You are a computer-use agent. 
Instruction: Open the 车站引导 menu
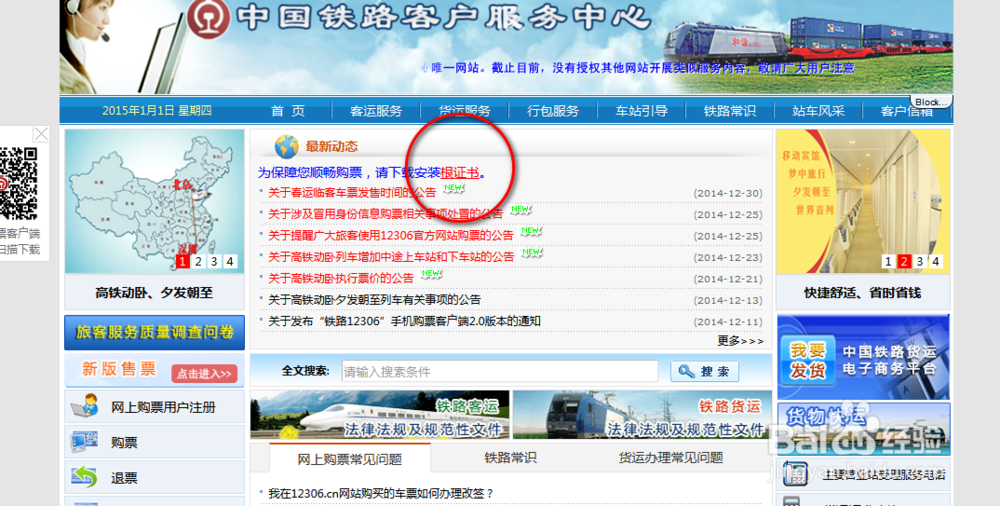coord(641,110)
